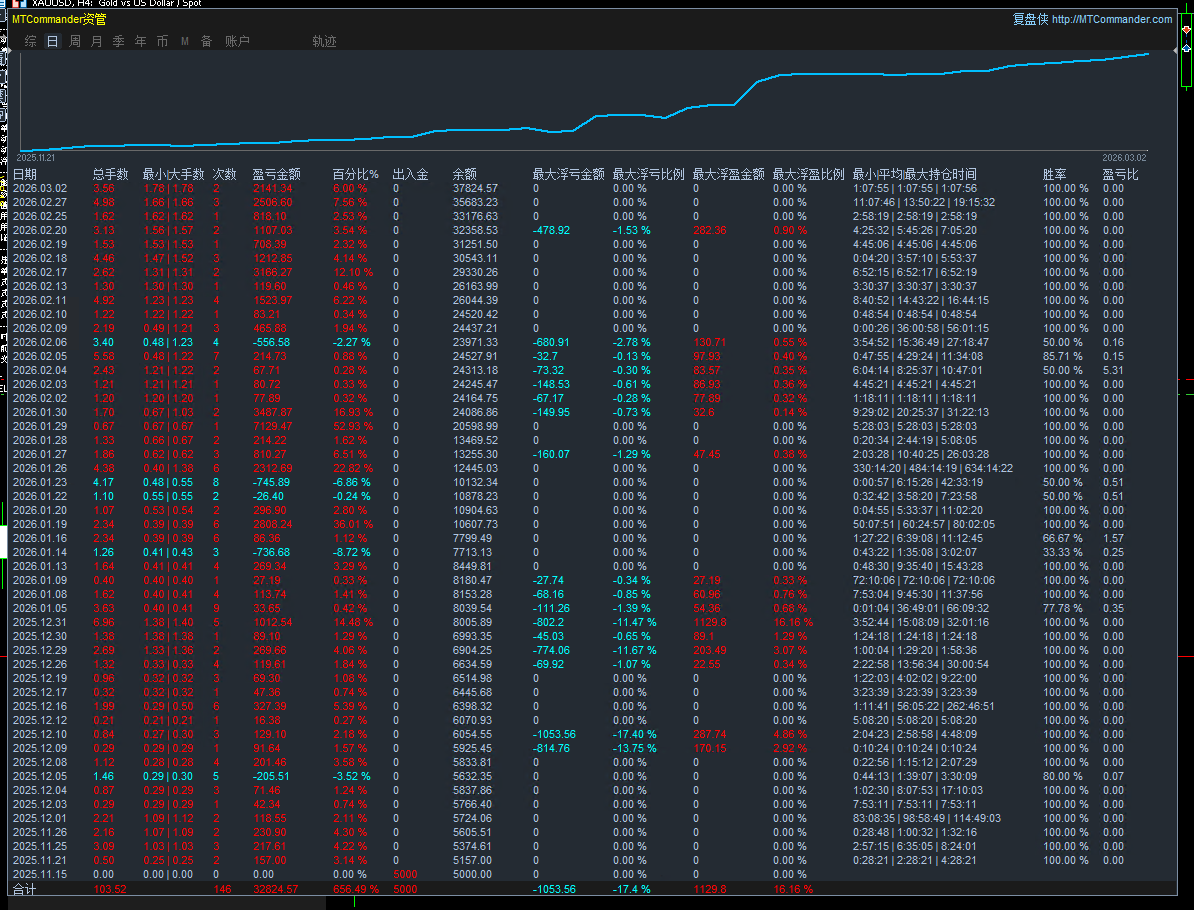The width and height of the screenshot is (1194, 910).
Task: Open the 年 yearly statistics tab
Action: click(x=141, y=41)
